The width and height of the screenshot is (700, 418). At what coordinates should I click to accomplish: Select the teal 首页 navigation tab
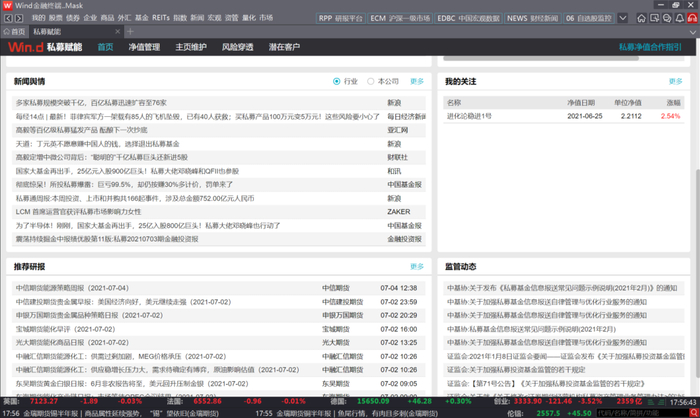[105, 47]
